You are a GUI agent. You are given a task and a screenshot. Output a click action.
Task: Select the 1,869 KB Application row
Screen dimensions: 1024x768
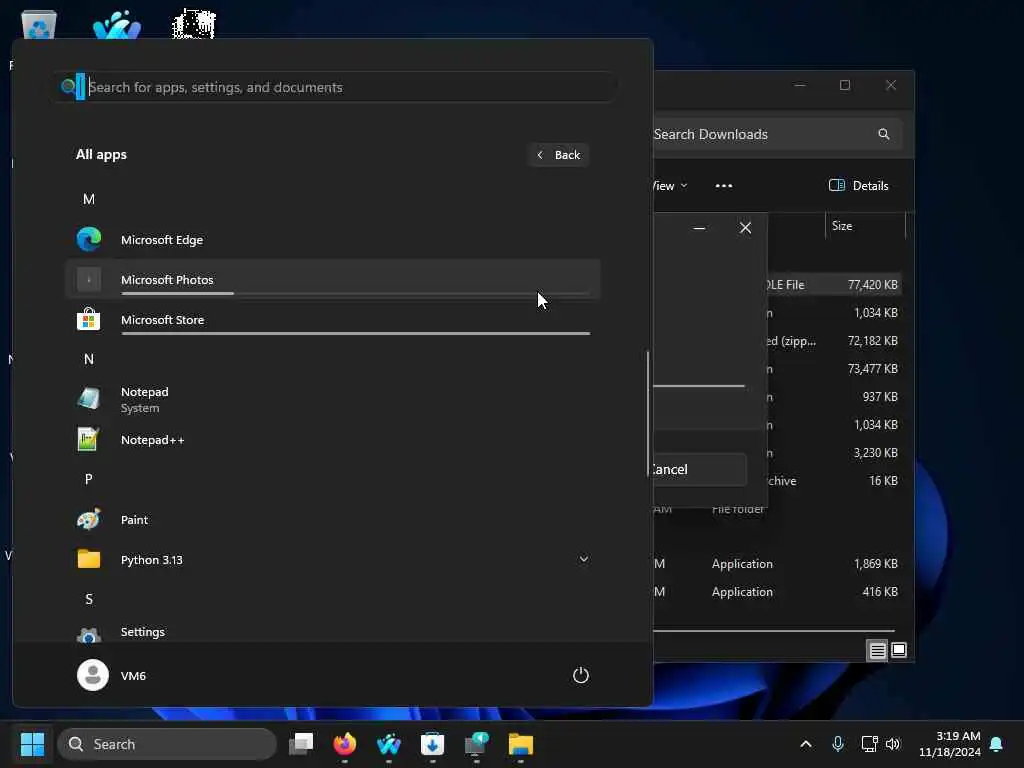(777, 564)
